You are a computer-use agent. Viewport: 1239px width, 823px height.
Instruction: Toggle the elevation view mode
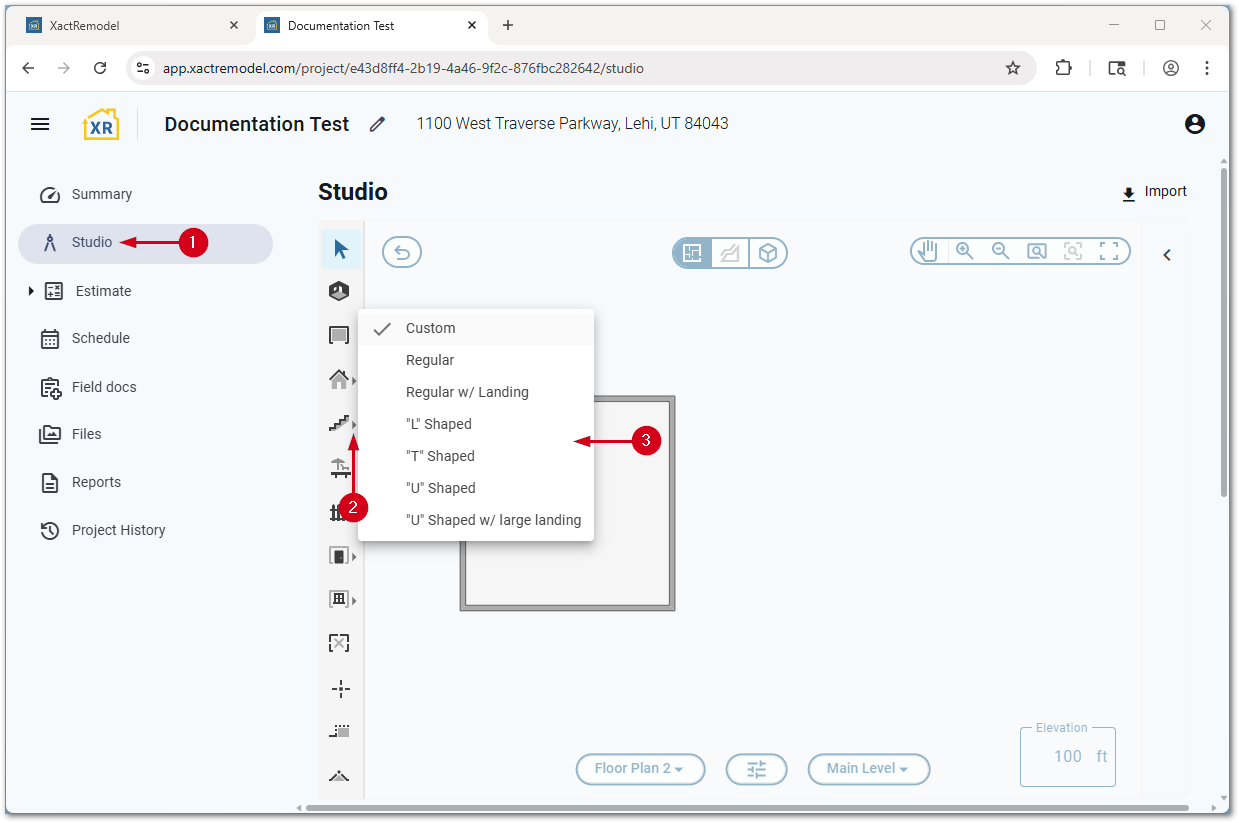[730, 254]
